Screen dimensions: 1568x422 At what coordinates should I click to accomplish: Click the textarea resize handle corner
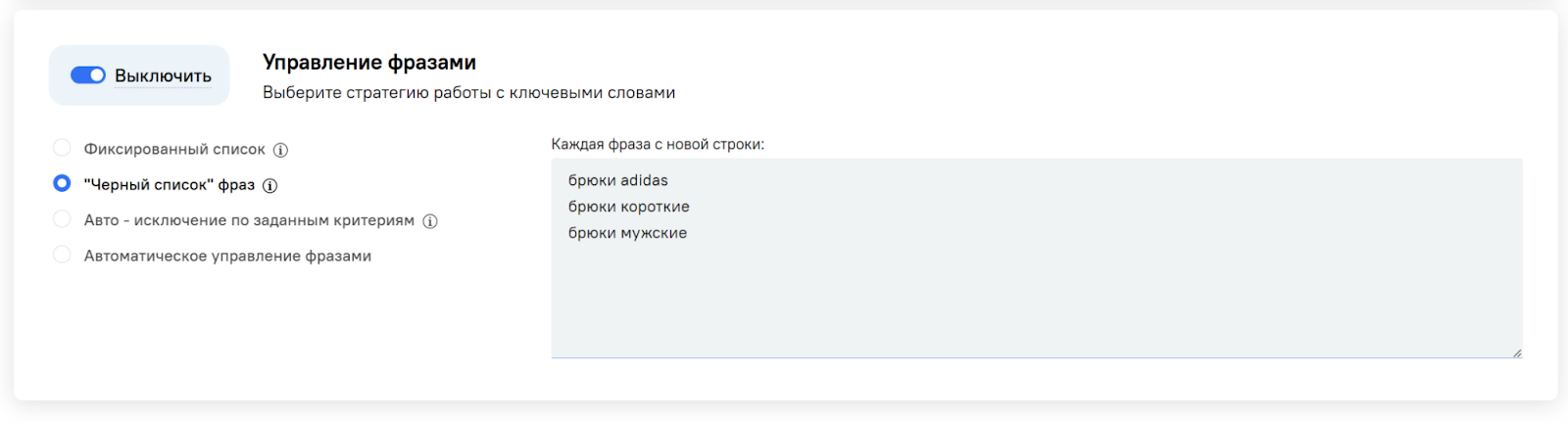click(x=1516, y=352)
